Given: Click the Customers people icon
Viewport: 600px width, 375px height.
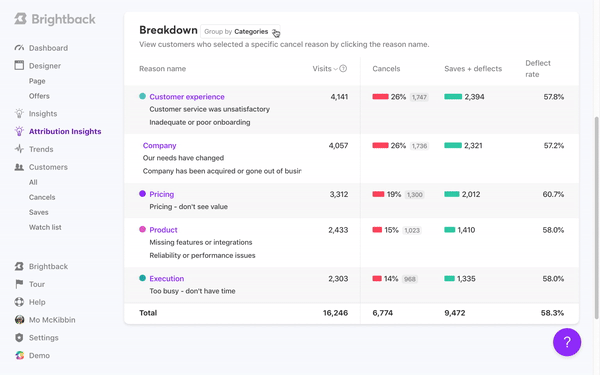Looking at the screenshot, I should 19,167.
